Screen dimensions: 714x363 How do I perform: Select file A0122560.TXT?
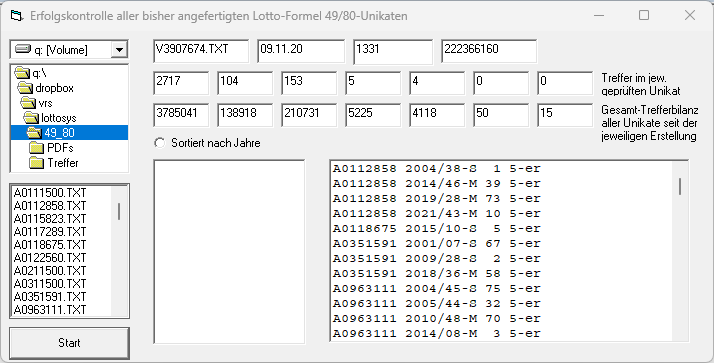[62, 258]
